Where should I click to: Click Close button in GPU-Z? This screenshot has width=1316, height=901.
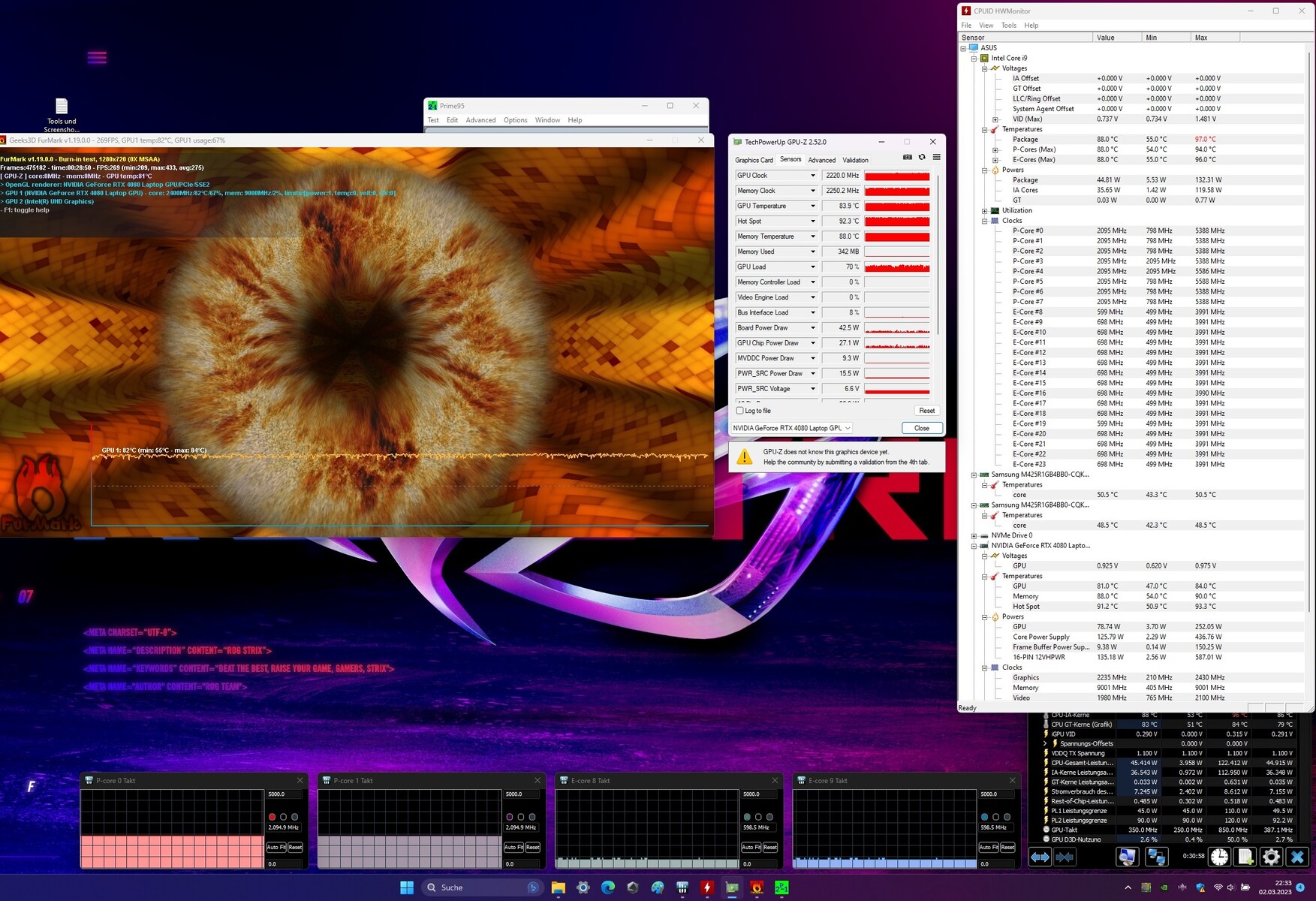(x=922, y=428)
